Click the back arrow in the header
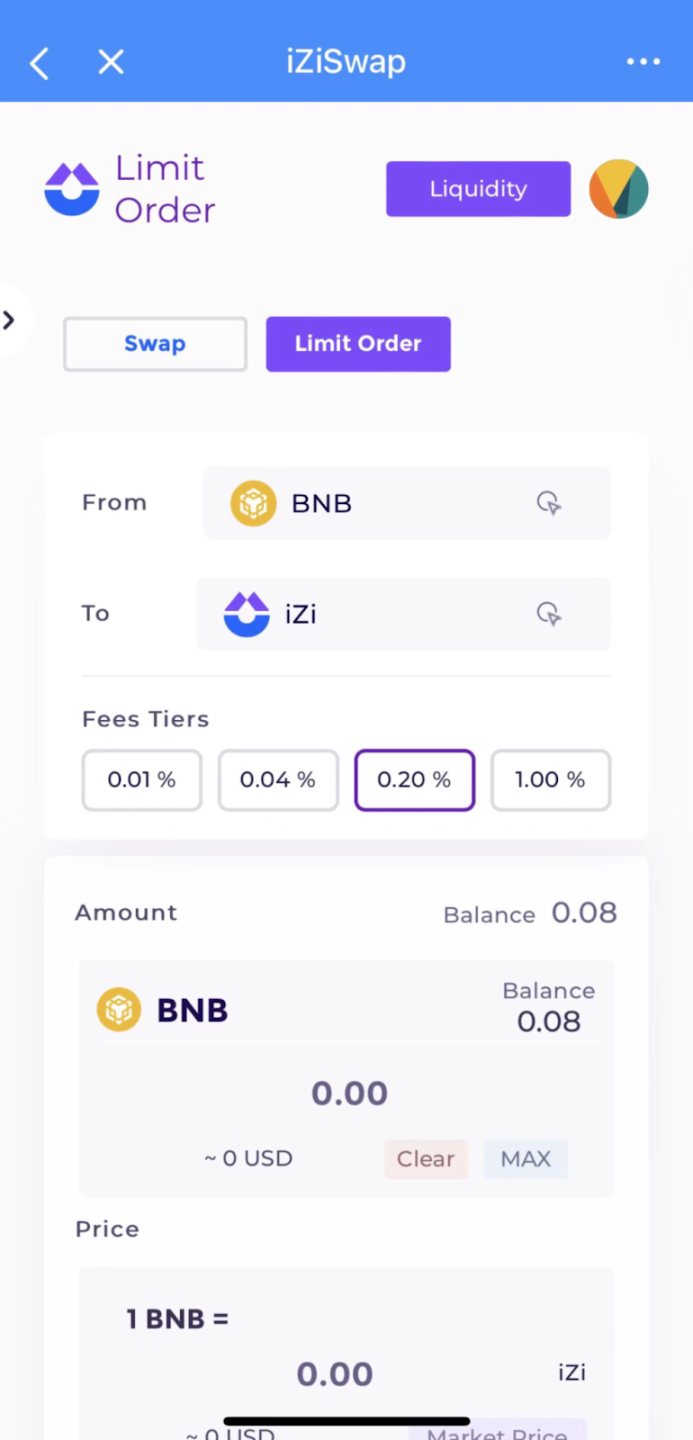693x1440 pixels. (38, 62)
